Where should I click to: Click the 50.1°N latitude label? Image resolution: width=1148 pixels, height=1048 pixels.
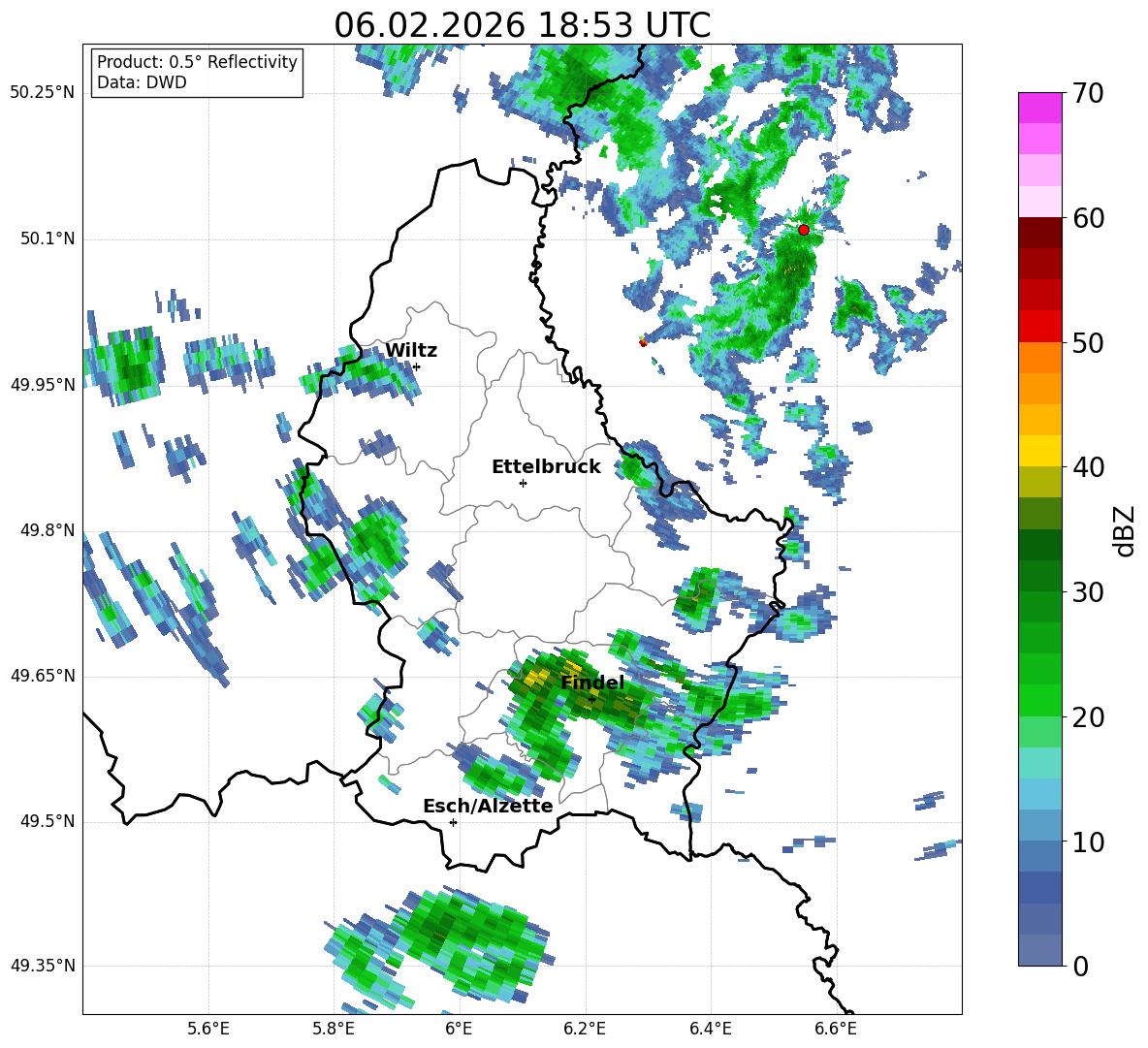pyautogui.click(x=47, y=238)
